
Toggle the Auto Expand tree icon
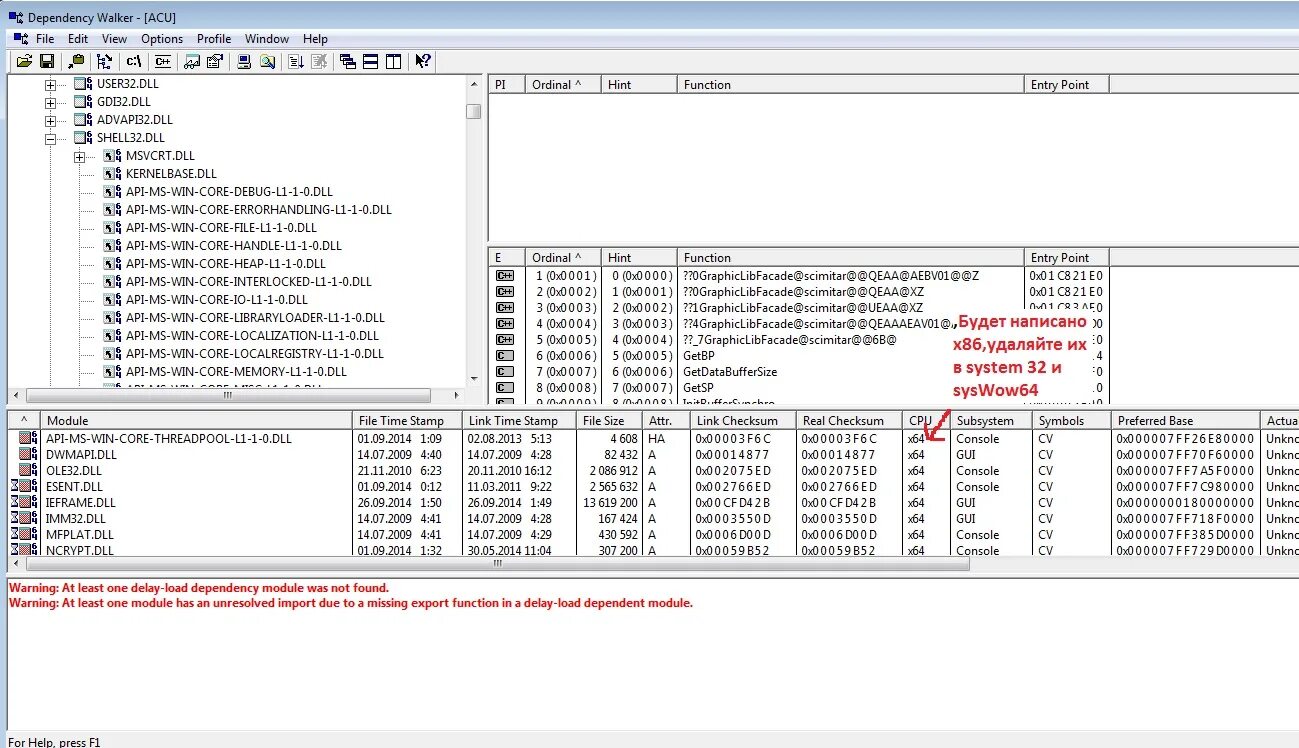(104, 61)
